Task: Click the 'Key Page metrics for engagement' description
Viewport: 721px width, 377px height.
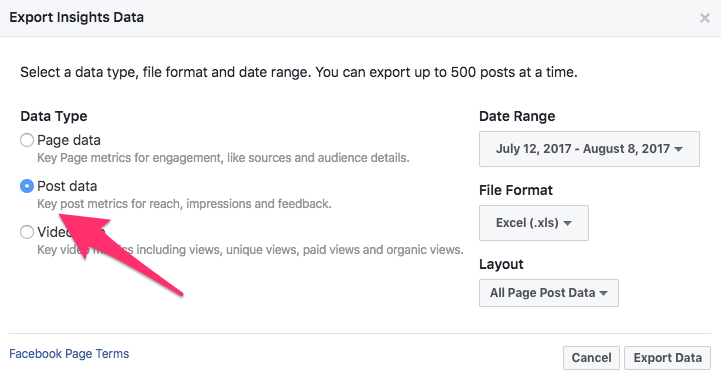Action: click(223, 158)
